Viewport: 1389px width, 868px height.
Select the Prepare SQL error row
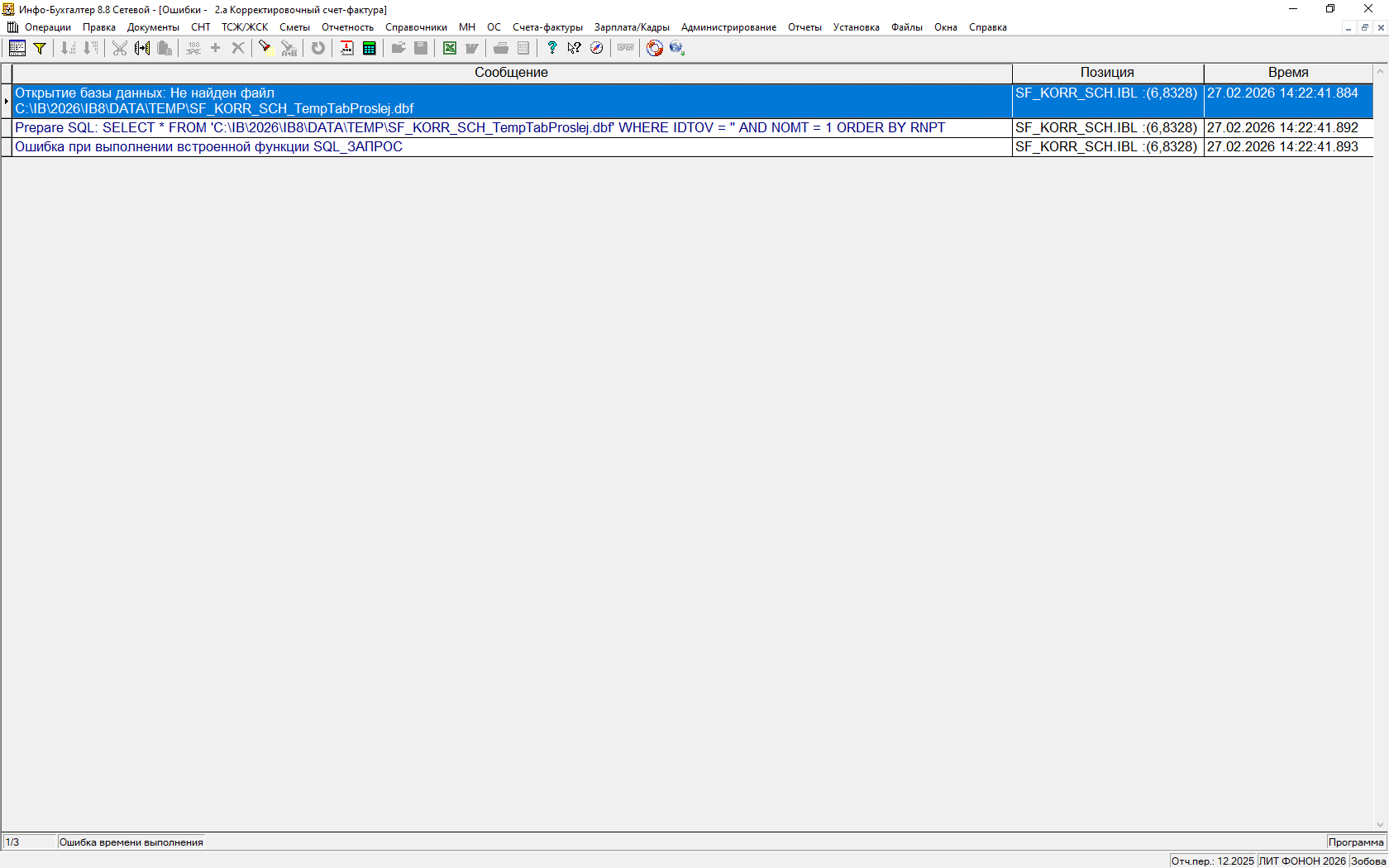pos(480,128)
